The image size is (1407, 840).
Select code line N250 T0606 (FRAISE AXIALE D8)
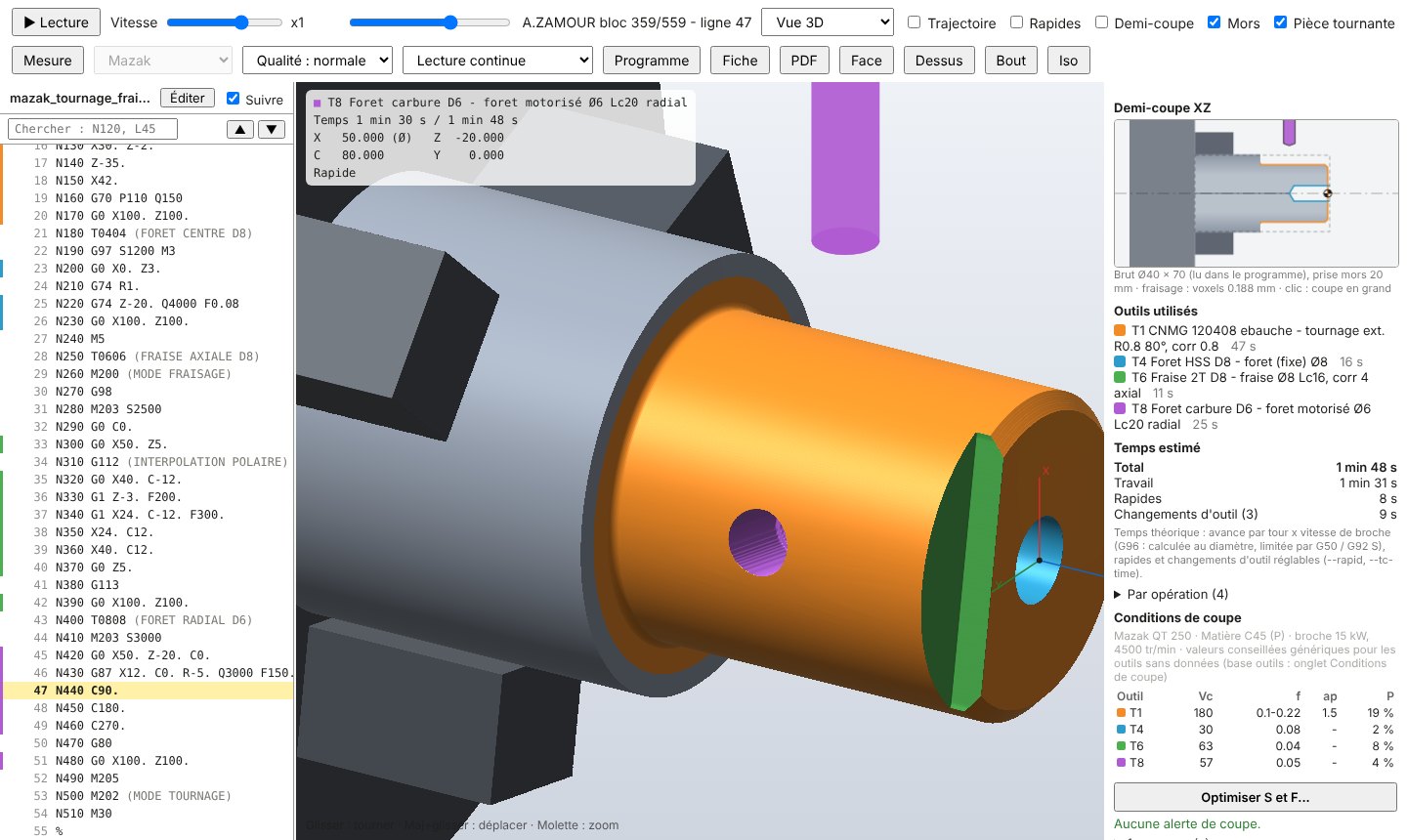pos(147,357)
